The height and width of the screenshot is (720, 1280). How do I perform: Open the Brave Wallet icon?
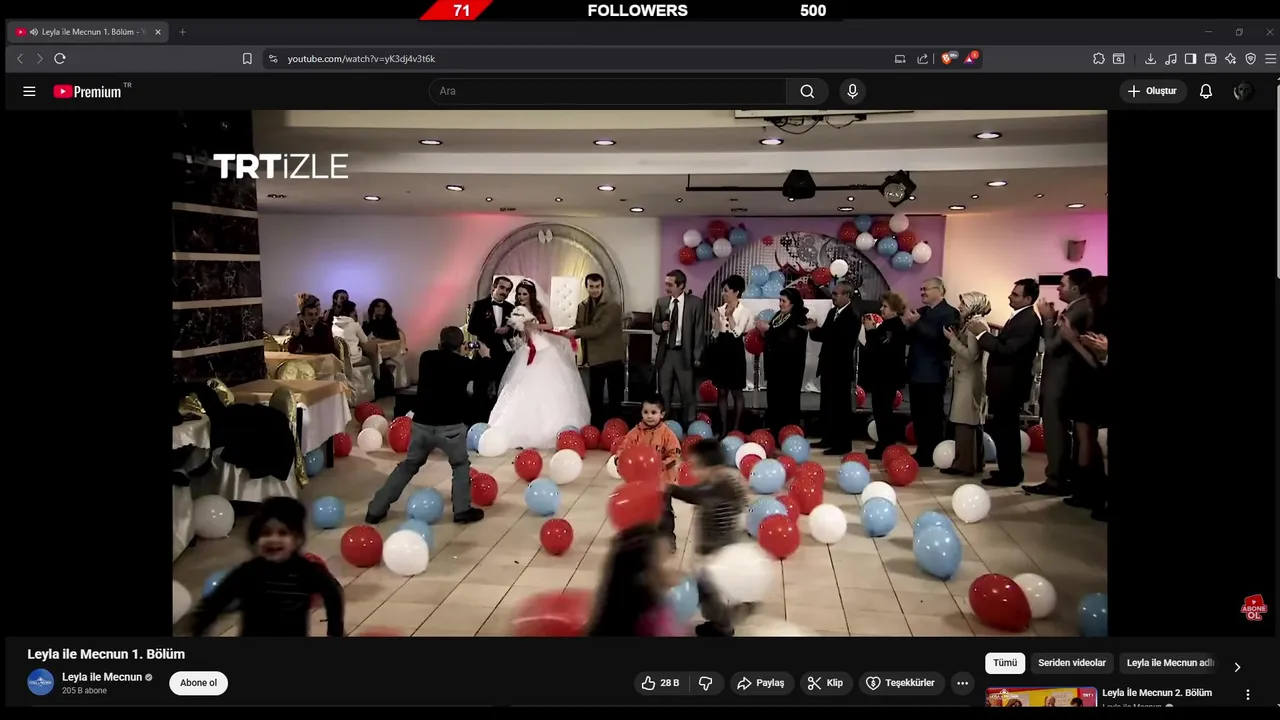point(1210,59)
